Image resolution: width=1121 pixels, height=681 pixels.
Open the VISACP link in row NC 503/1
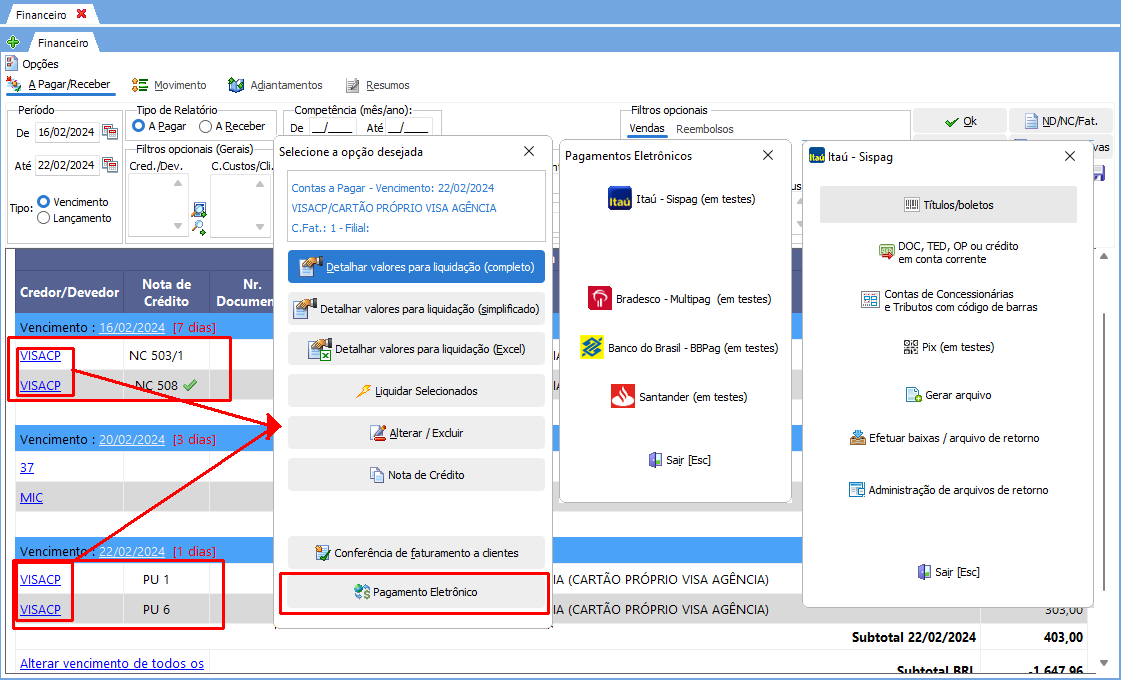pyautogui.click(x=40, y=355)
